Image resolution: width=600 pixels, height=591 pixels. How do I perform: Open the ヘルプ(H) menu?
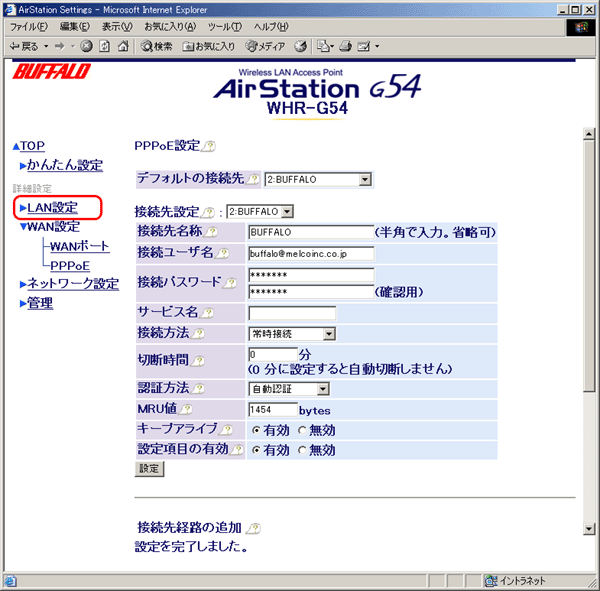pyautogui.click(x=271, y=26)
